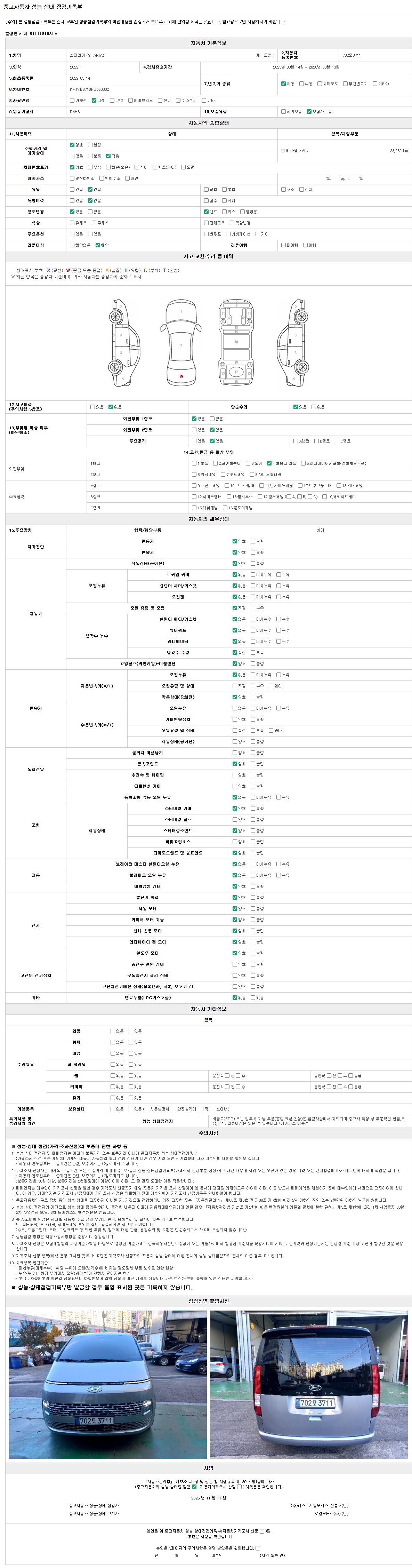The width and height of the screenshot is (412, 1568).
Task: Uncheck the 렌트 usage change checkbox
Action: [206, 212]
